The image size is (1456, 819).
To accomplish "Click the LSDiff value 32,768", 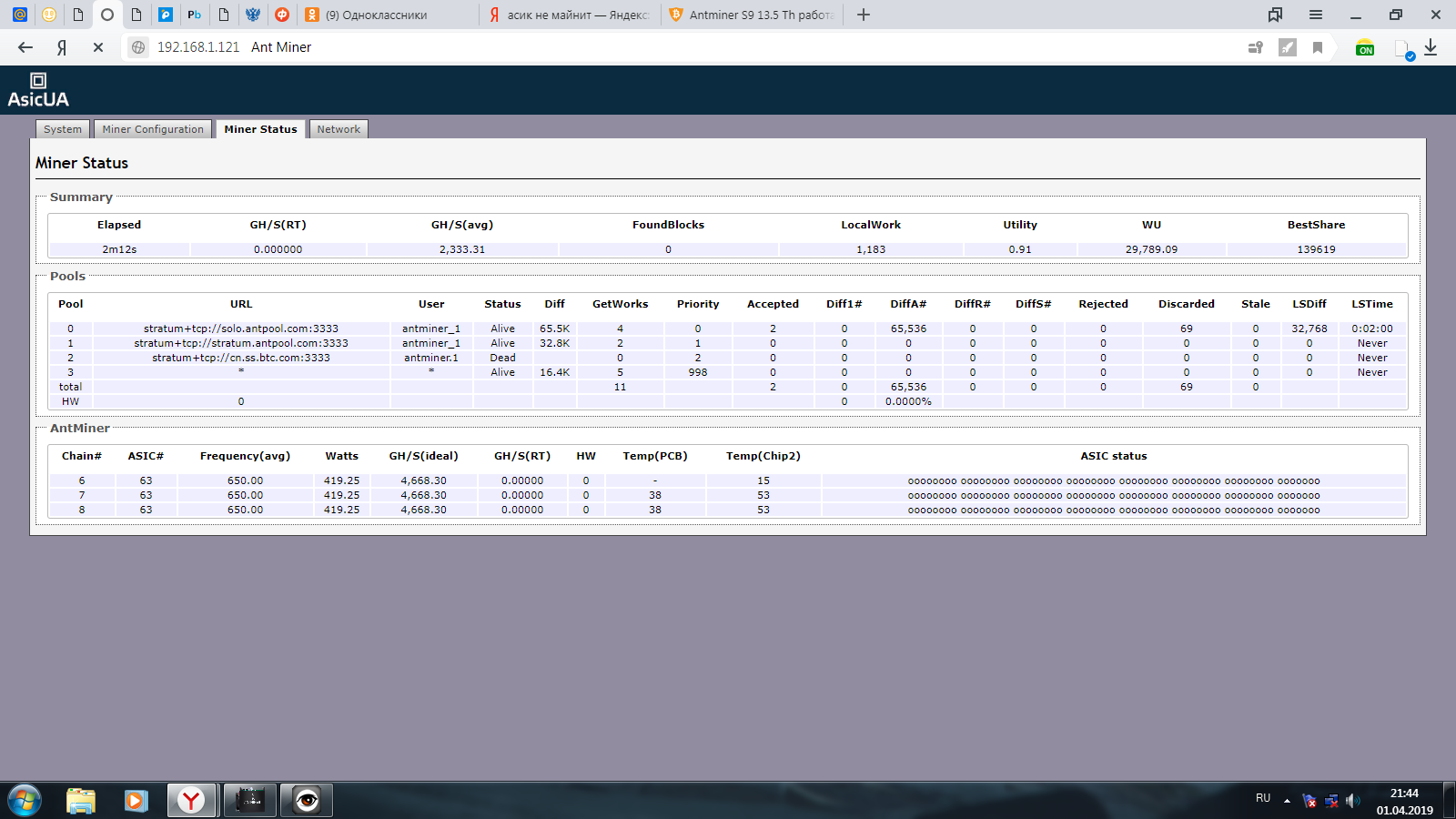I will 1309,329.
